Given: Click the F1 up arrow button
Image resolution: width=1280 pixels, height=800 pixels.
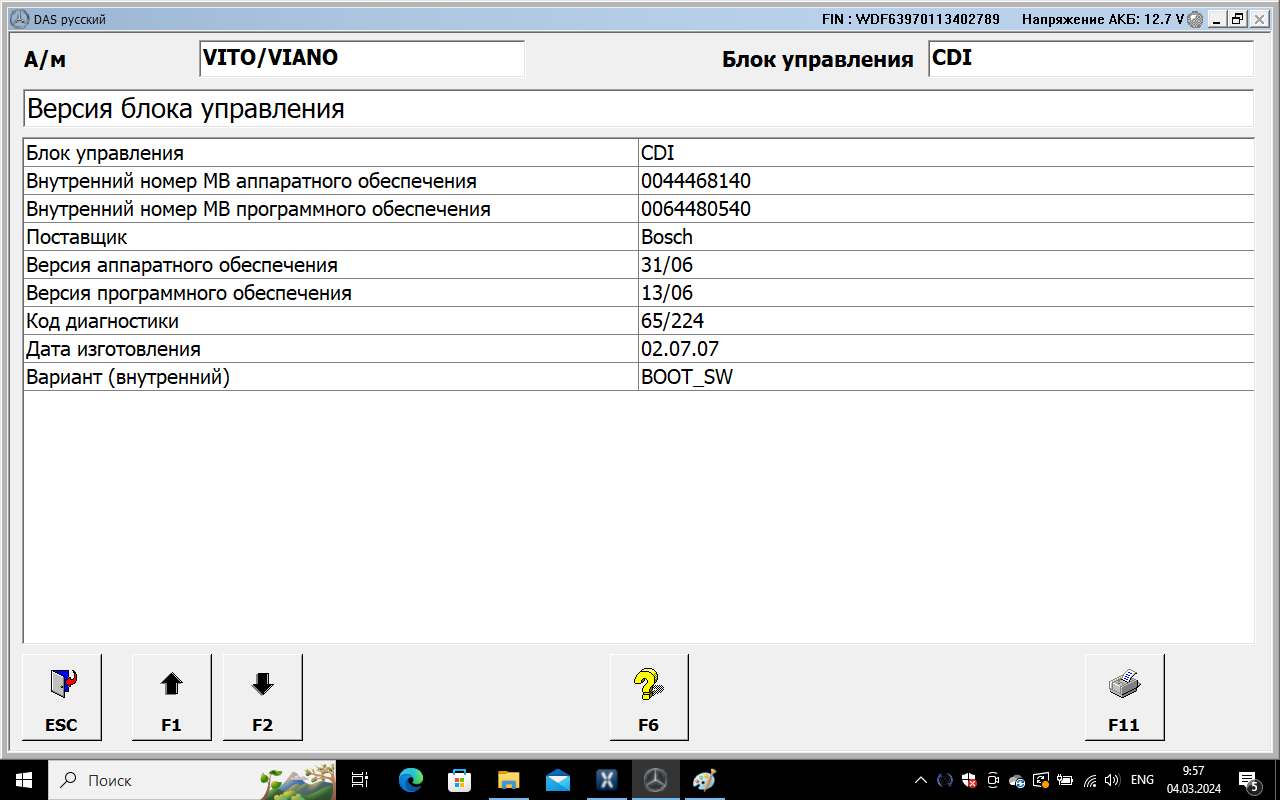Looking at the screenshot, I should click(x=171, y=697).
